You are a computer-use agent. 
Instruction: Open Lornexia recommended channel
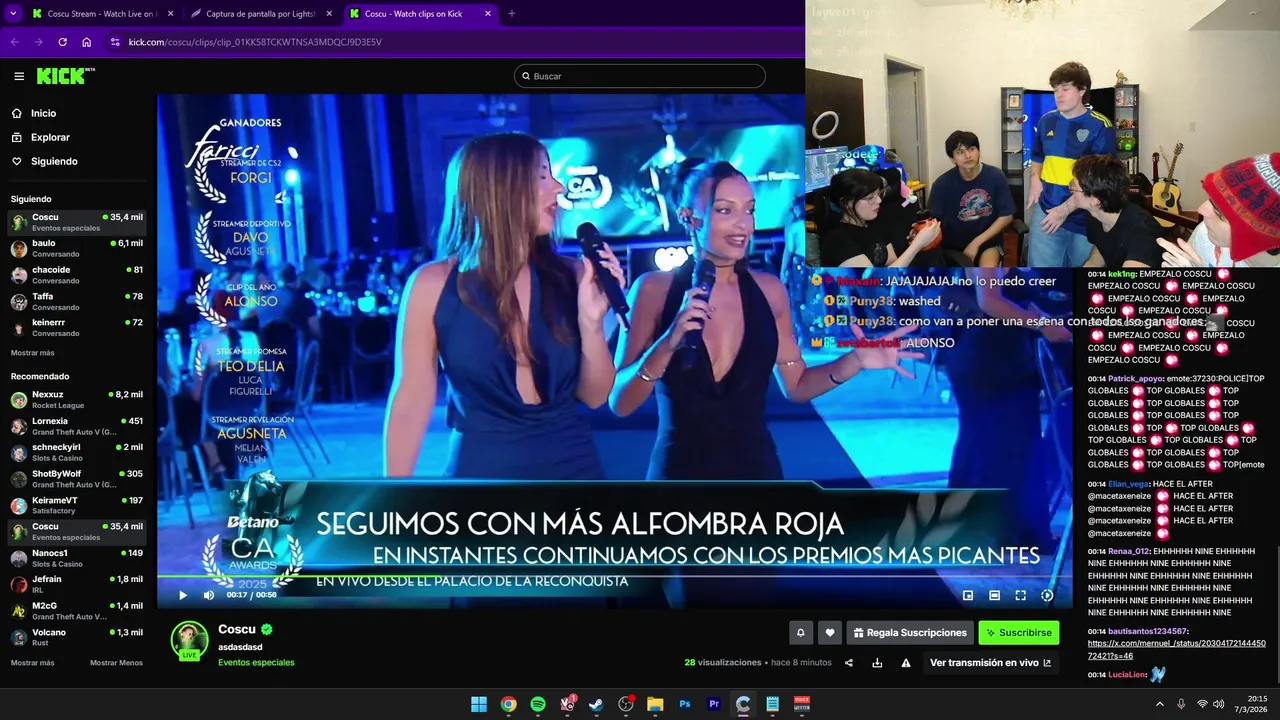tap(77, 426)
